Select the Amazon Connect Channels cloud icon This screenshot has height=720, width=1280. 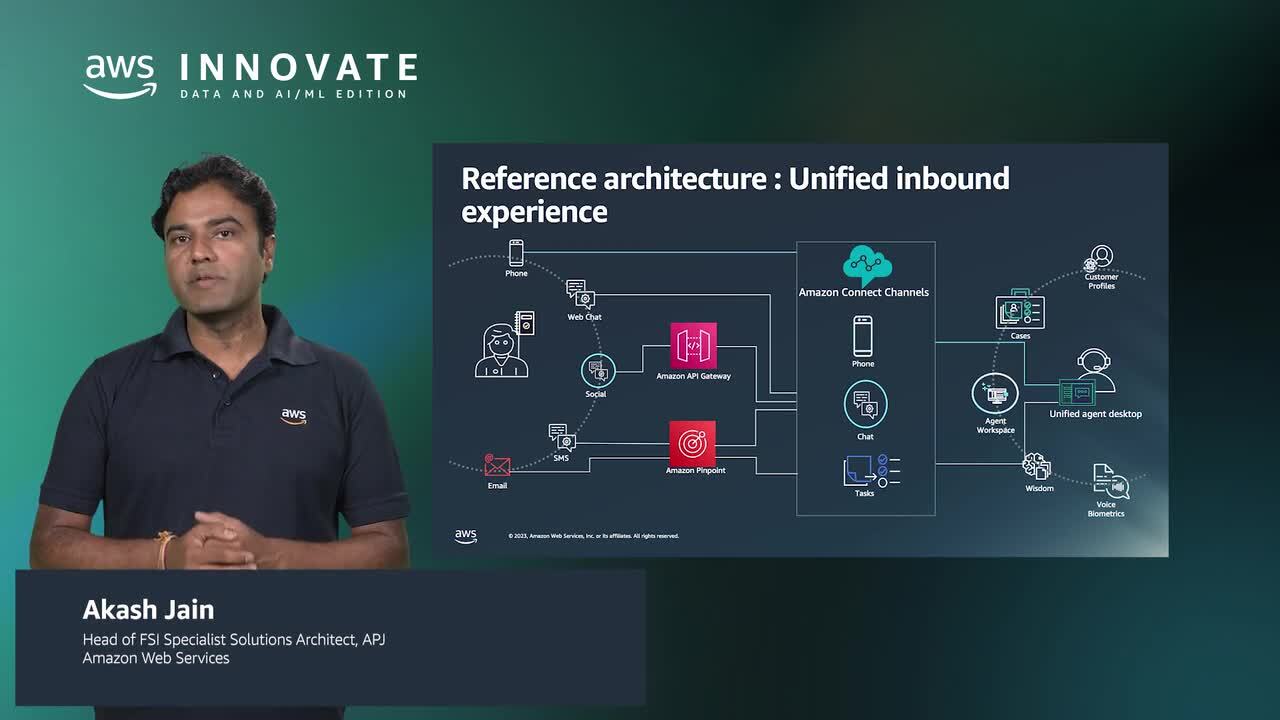pyautogui.click(x=866, y=264)
